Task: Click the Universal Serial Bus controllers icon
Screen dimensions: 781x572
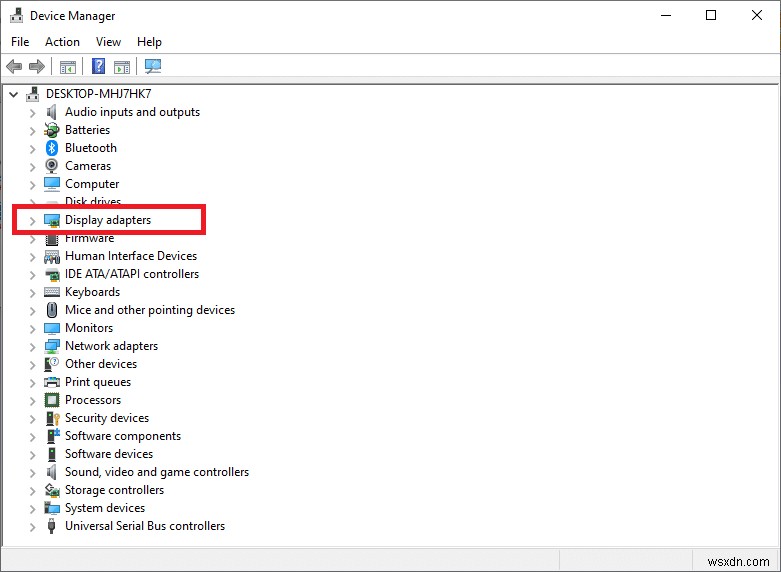Action: pyautogui.click(x=51, y=526)
